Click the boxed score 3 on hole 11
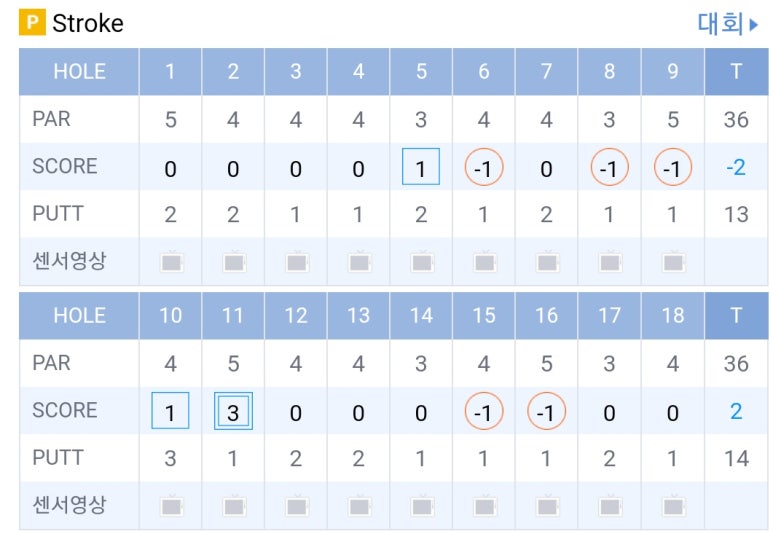This screenshot has width=773, height=534. click(x=233, y=411)
